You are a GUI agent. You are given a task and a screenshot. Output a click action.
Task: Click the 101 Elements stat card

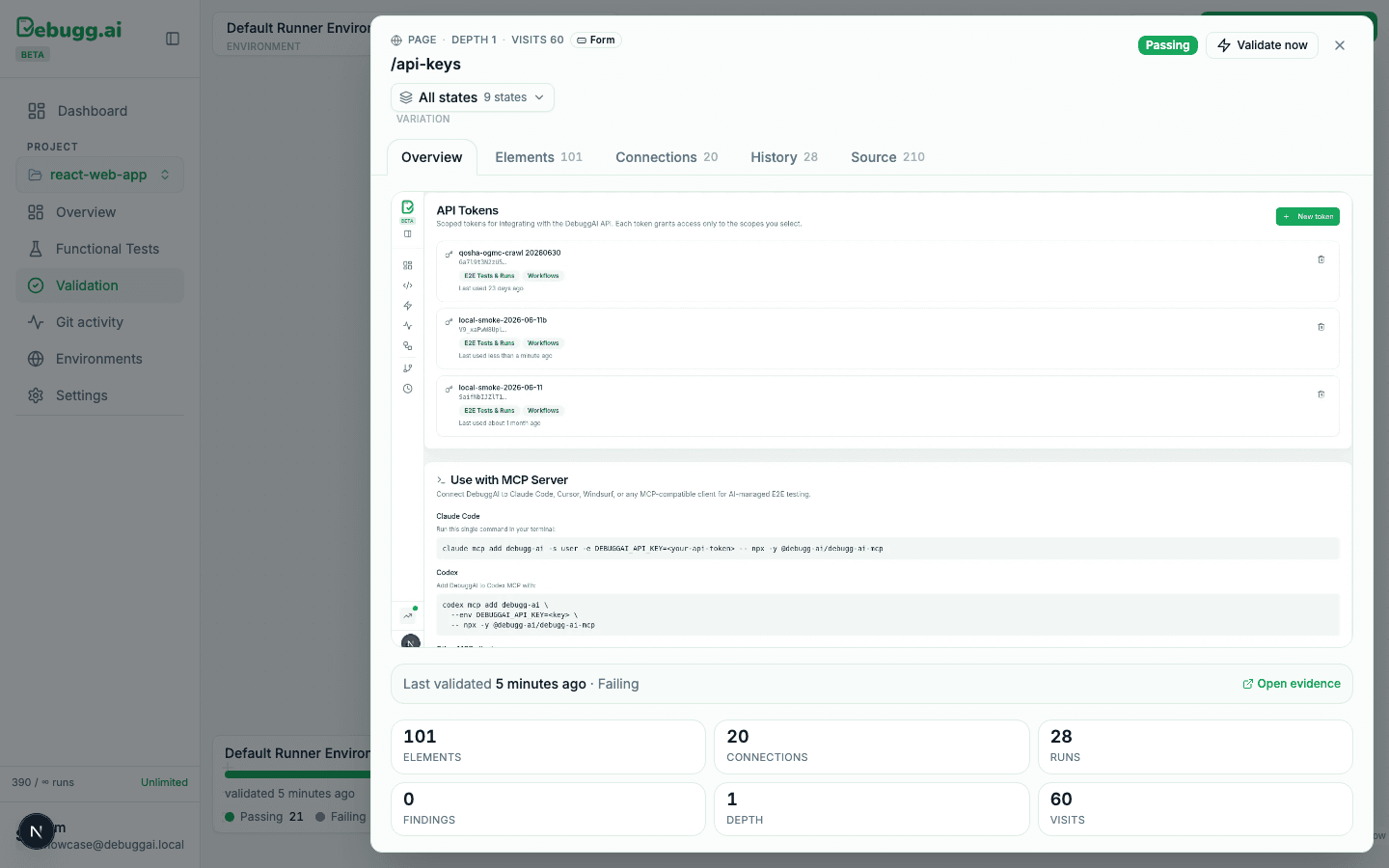(548, 746)
